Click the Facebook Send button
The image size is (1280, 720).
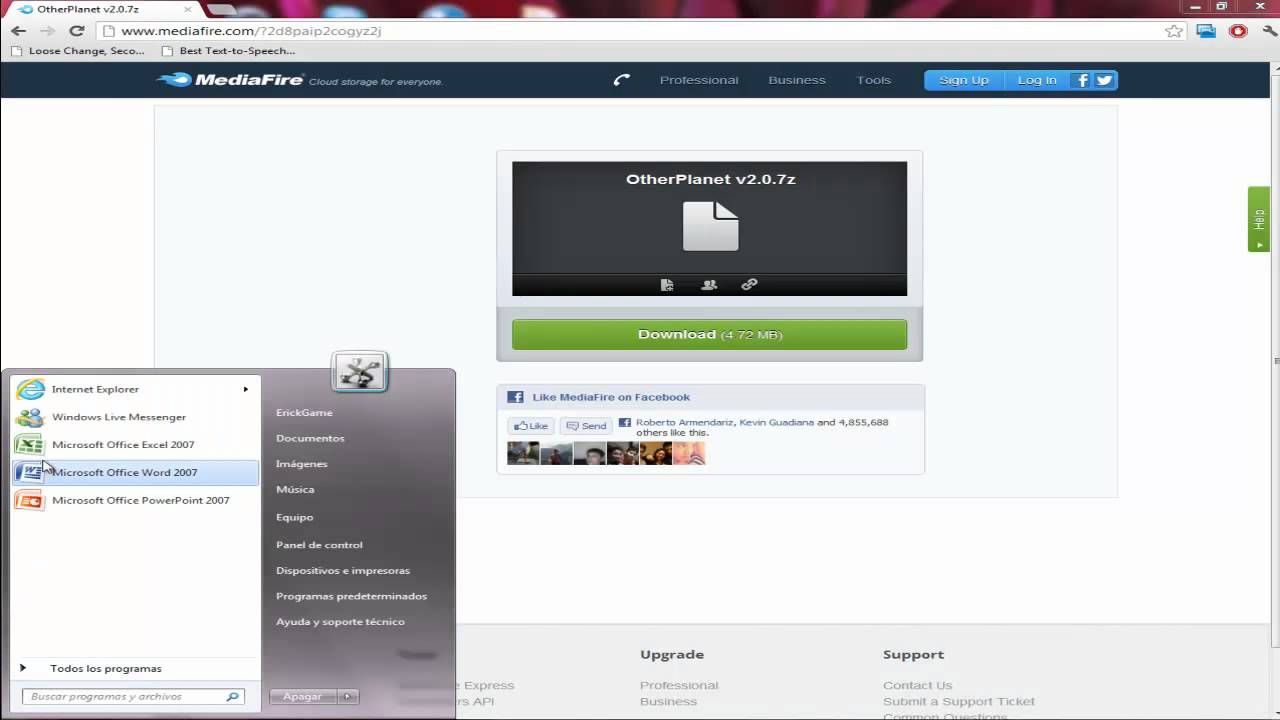(585, 426)
